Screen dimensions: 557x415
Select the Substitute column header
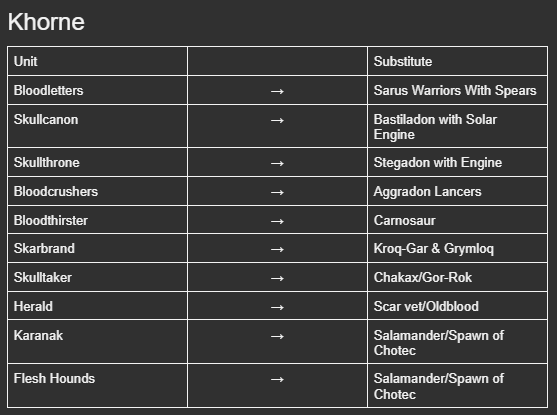(x=457, y=61)
